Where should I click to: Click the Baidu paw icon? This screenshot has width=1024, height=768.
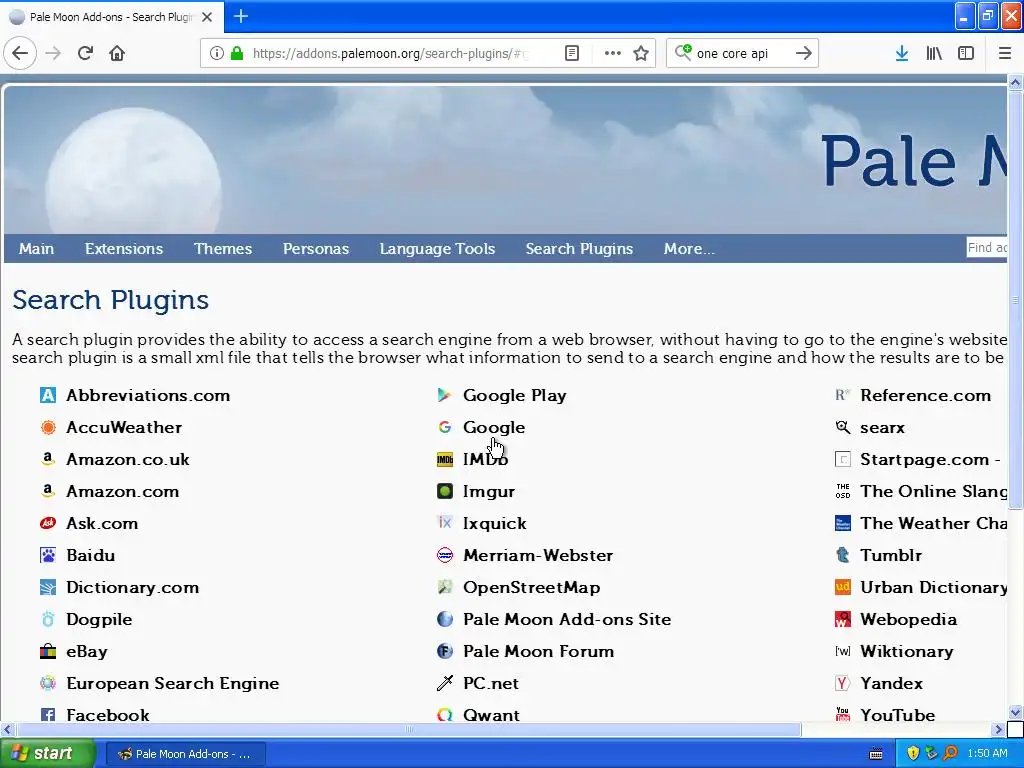pos(48,555)
